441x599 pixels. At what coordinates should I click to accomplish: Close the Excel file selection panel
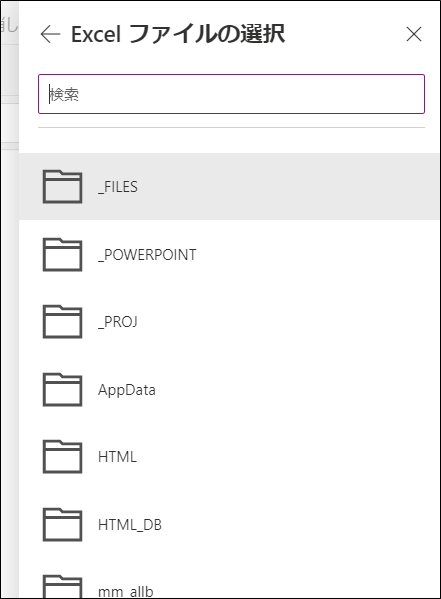click(414, 34)
